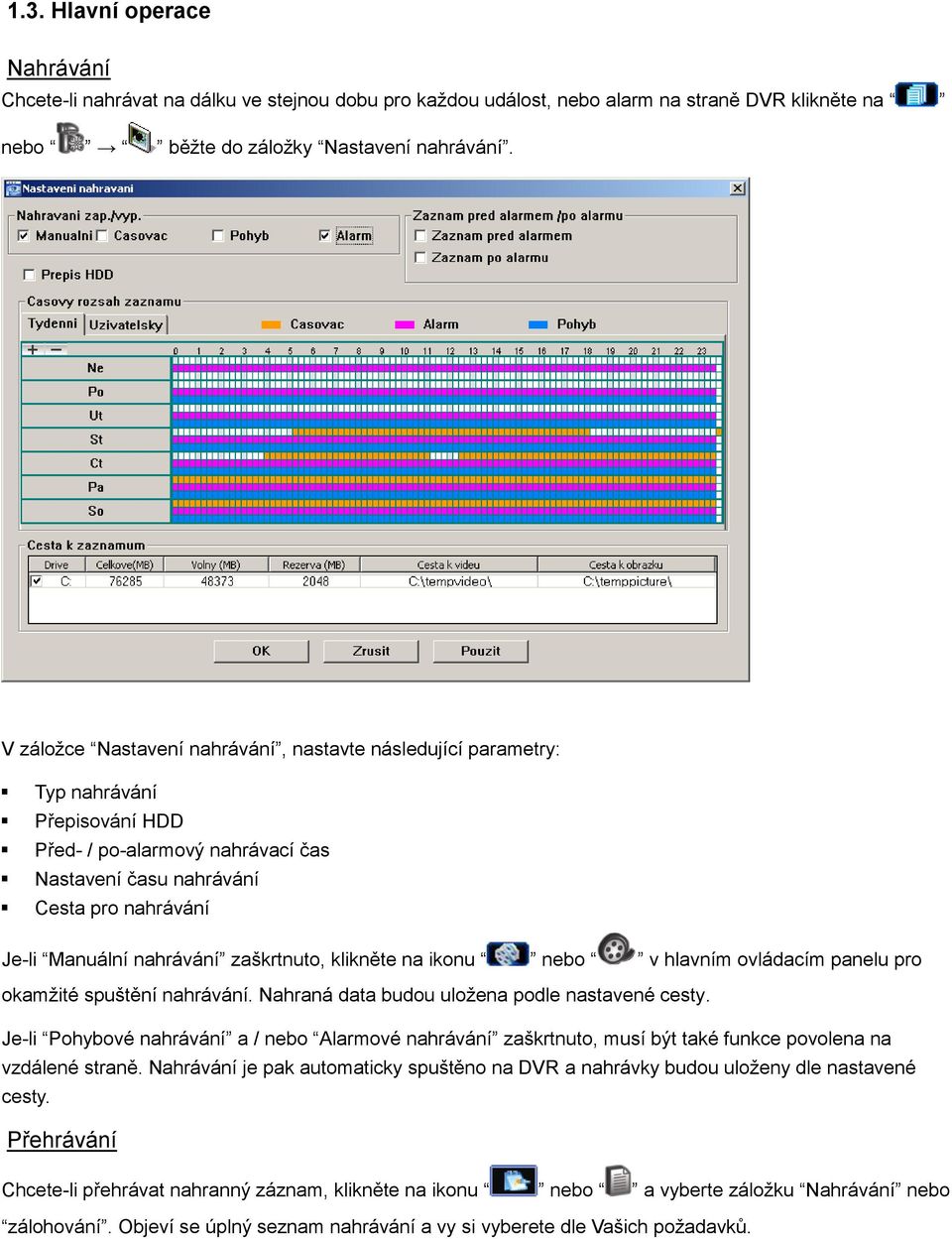Click the "1.3. Hlavní operace" heading
The image size is (952, 1239).
point(109,12)
